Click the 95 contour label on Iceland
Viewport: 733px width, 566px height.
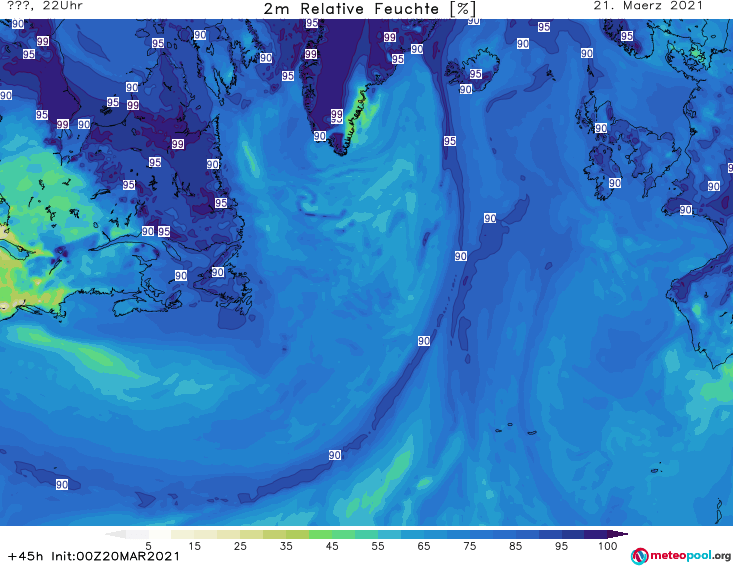pos(475,74)
